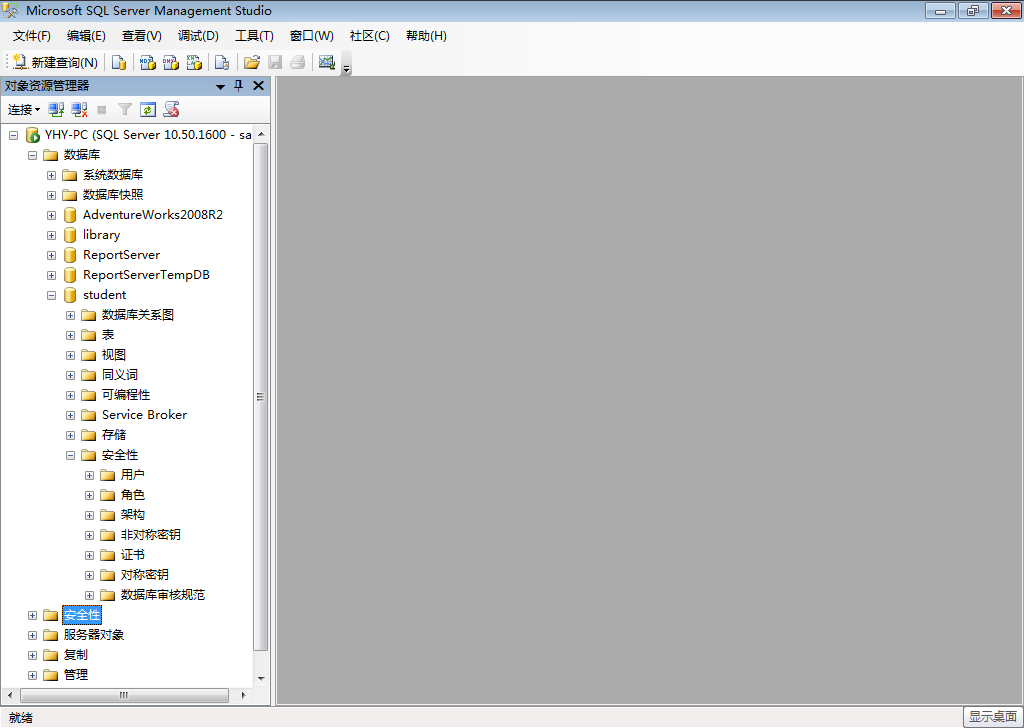Click the New Query (新建查询) toolbar button
This screenshot has height=728, width=1024.
click(x=56, y=63)
